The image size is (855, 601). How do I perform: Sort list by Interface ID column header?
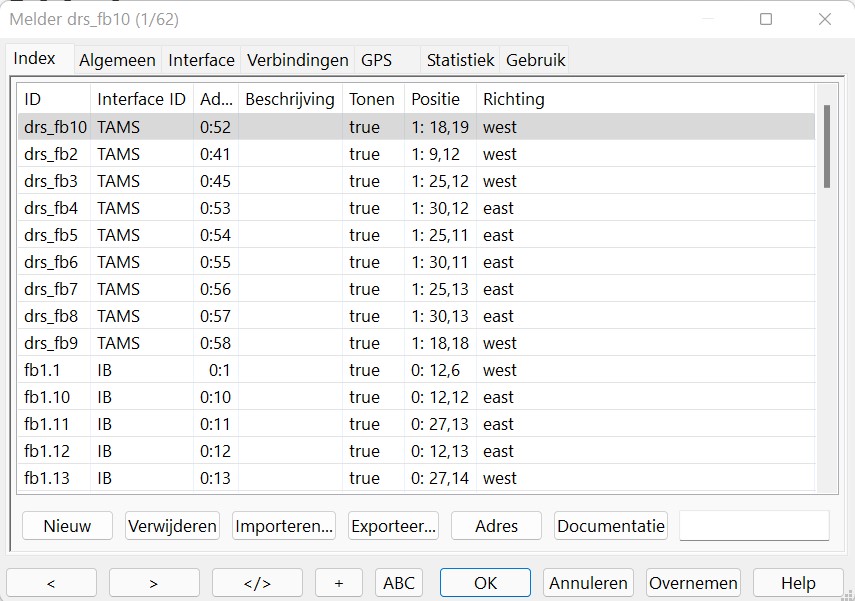tap(141, 99)
